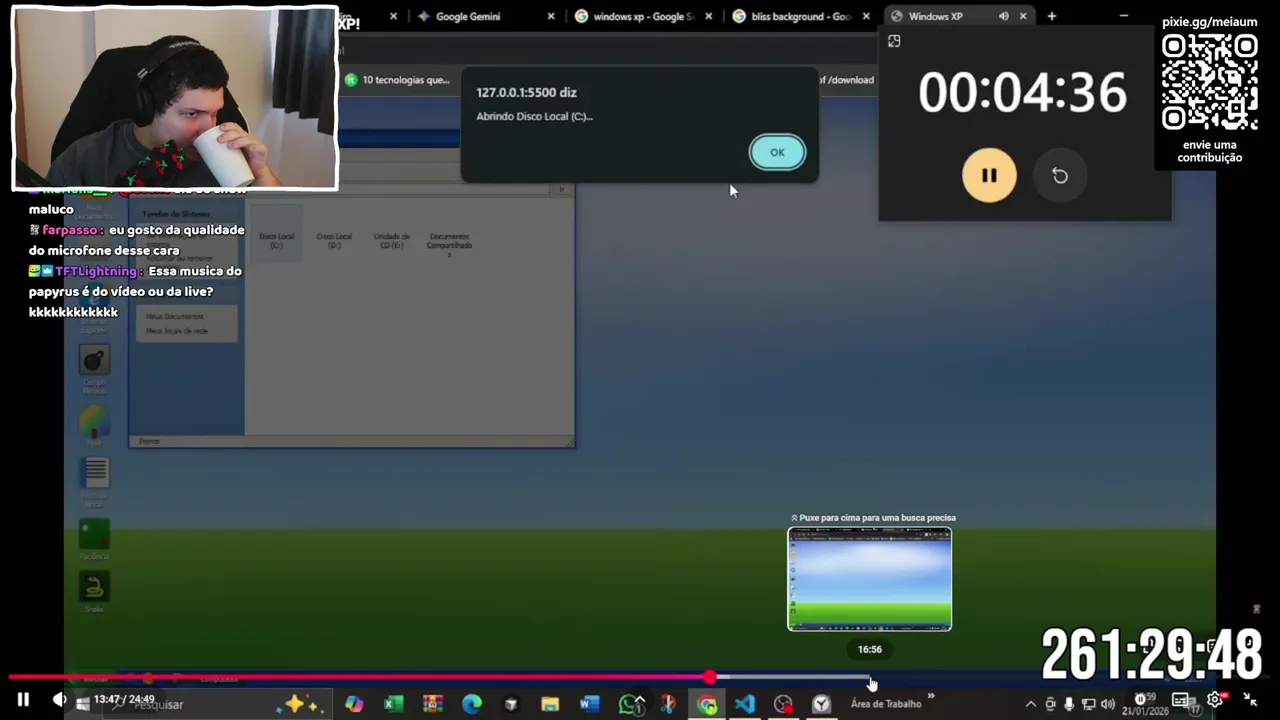Image resolution: width=1280 pixels, height=720 pixels.
Task: Click the Área de Trabalho toolbar label
Action: coord(886,704)
